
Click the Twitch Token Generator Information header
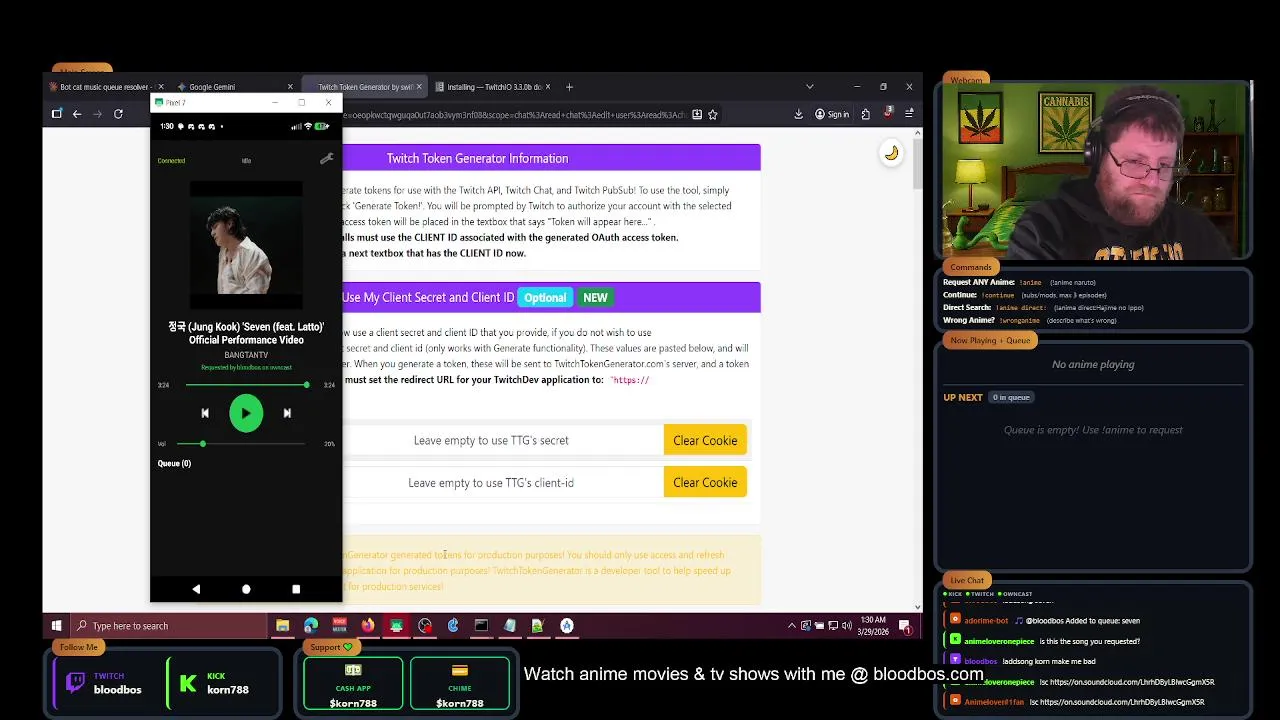click(477, 158)
